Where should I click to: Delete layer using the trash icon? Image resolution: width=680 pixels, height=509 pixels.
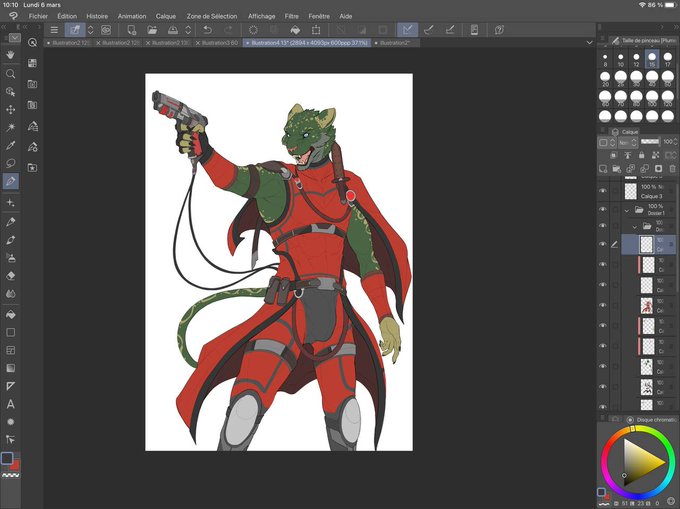(x=671, y=169)
